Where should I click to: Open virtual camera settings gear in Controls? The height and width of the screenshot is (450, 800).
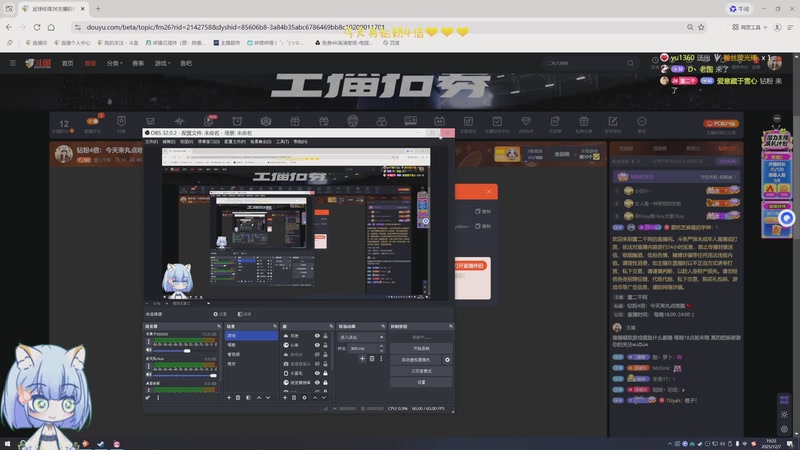coord(447,360)
